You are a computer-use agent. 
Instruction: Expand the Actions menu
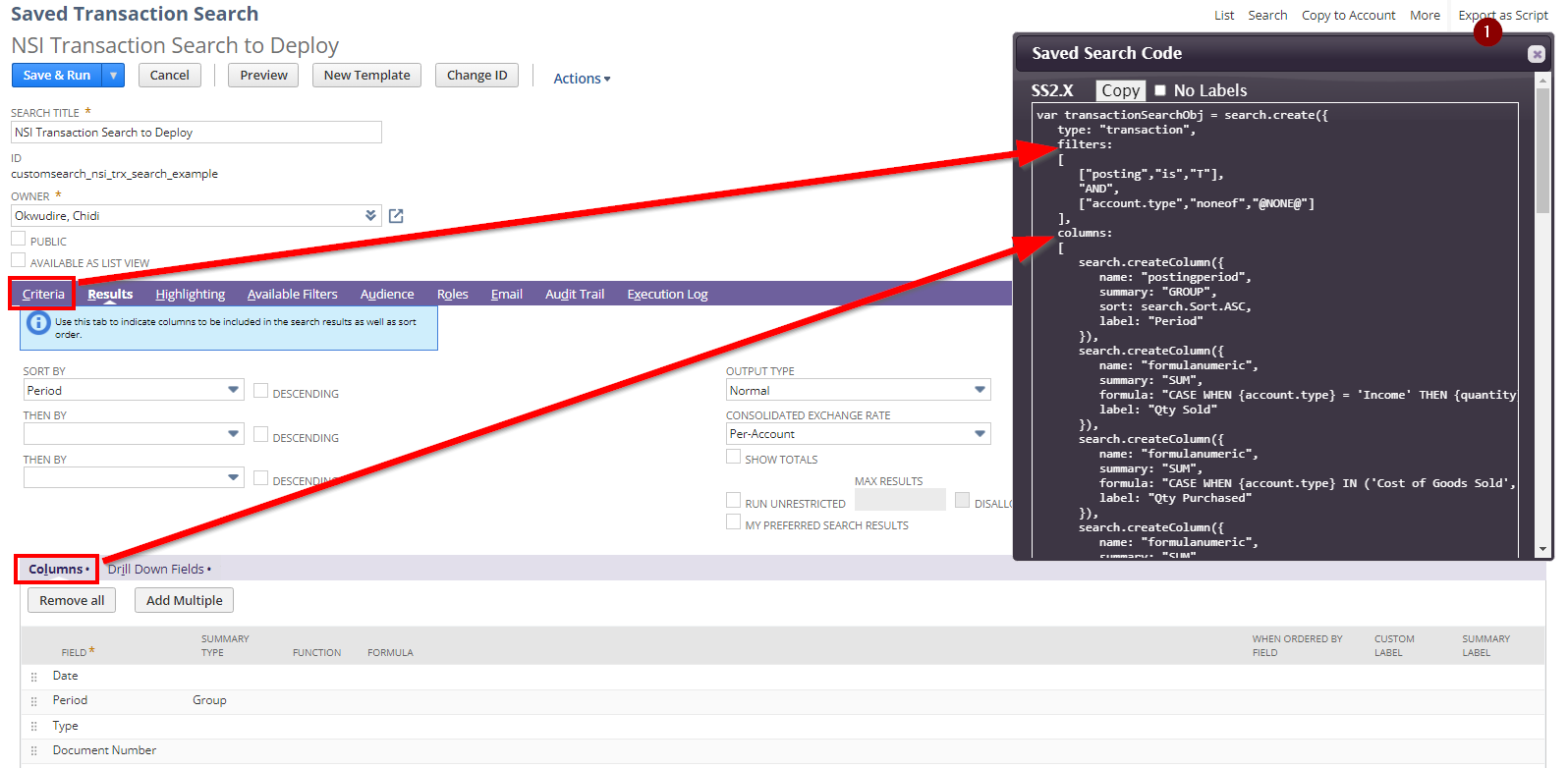click(582, 79)
